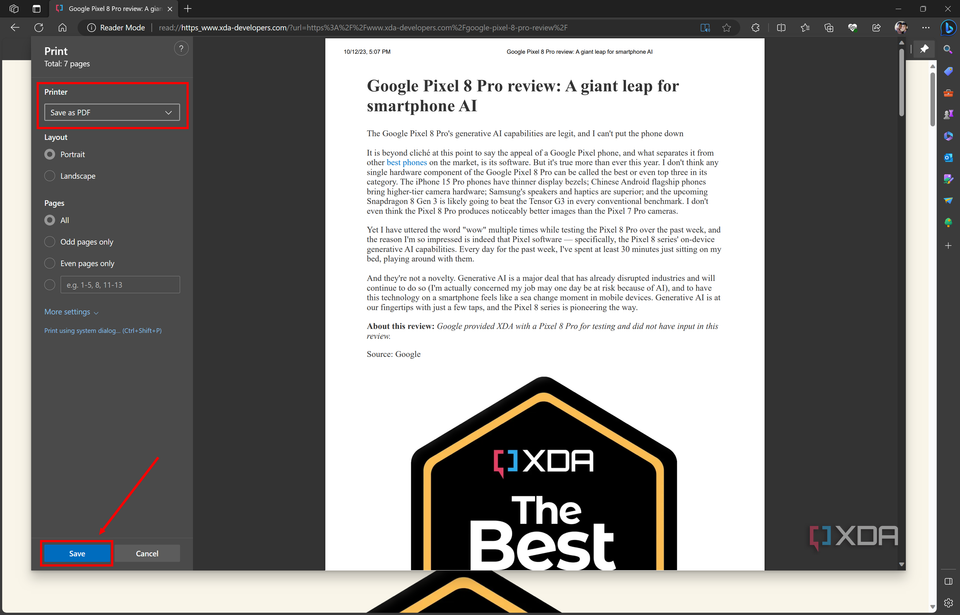960x615 pixels.
Task: Open the Favorites list icon
Action: [x=805, y=28]
